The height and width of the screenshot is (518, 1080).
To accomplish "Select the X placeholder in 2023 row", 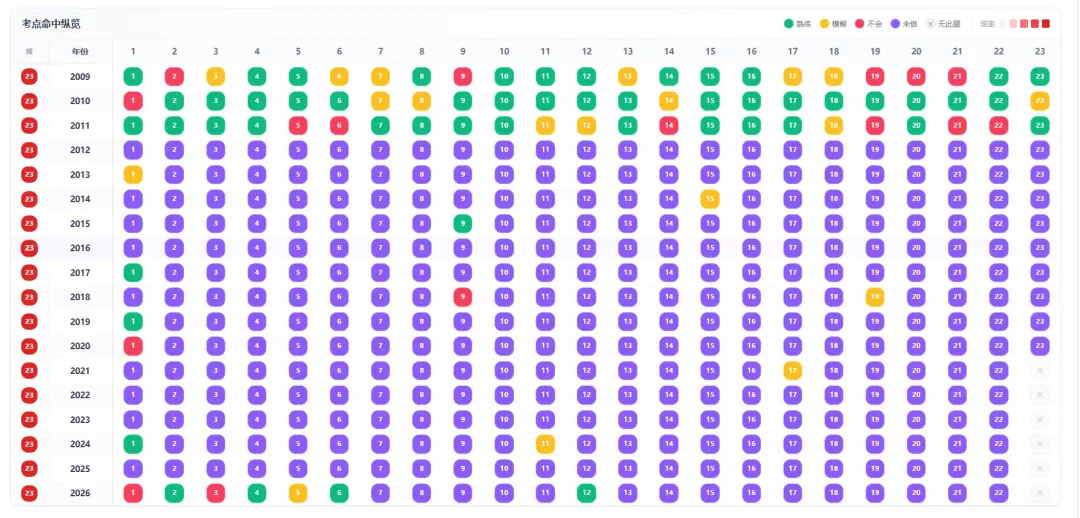I will coord(1040,419).
